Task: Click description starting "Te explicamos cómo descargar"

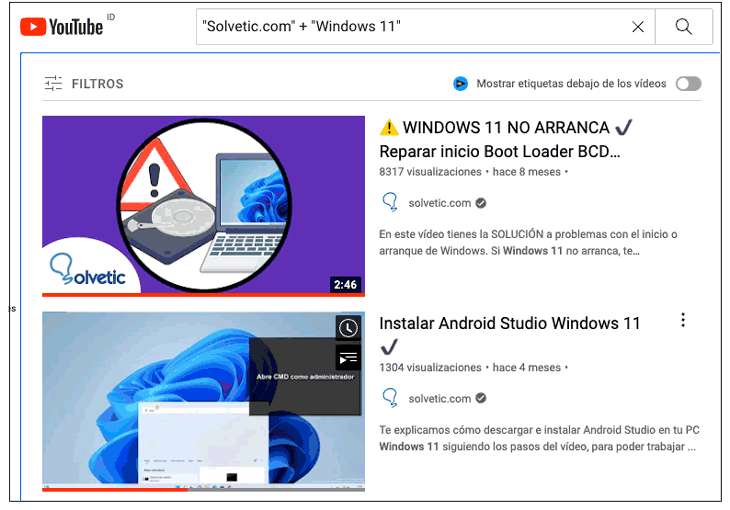Action: point(539,438)
